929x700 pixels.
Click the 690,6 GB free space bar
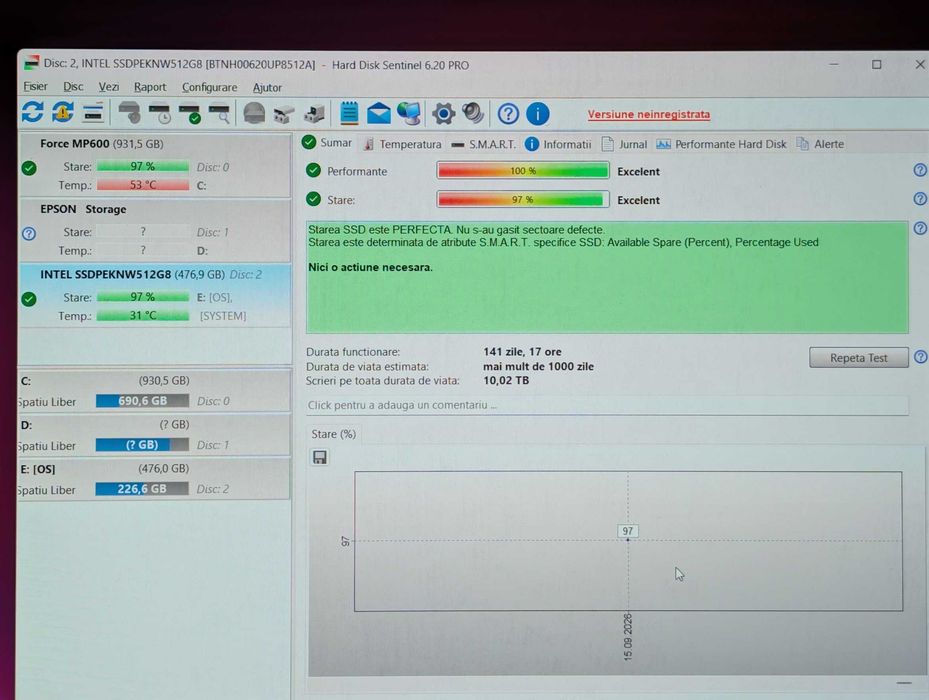click(x=142, y=401)
